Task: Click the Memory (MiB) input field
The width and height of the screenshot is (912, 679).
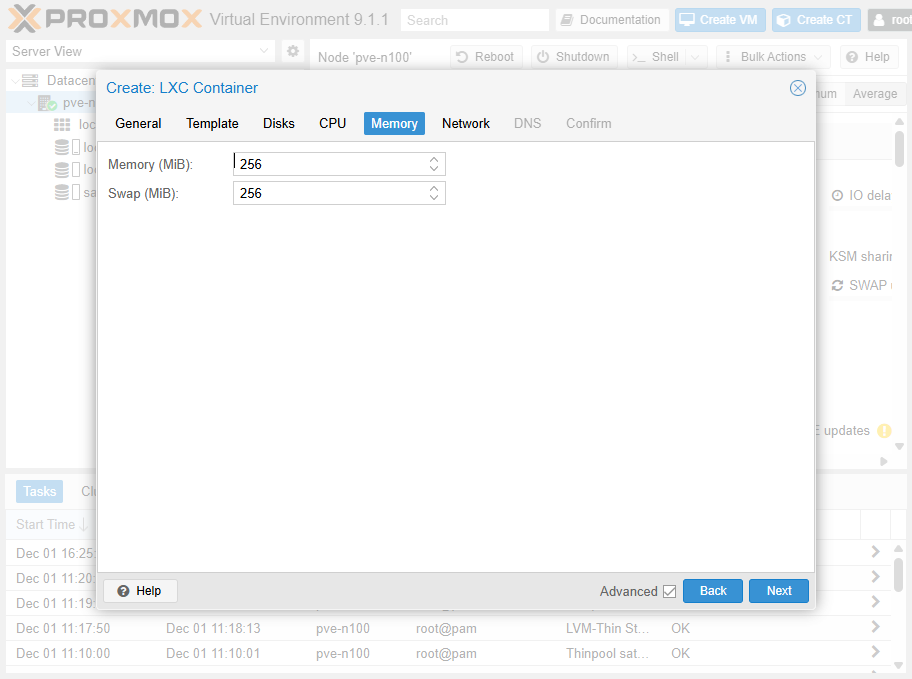Action: pyautogui.click(x=330, y=164)
